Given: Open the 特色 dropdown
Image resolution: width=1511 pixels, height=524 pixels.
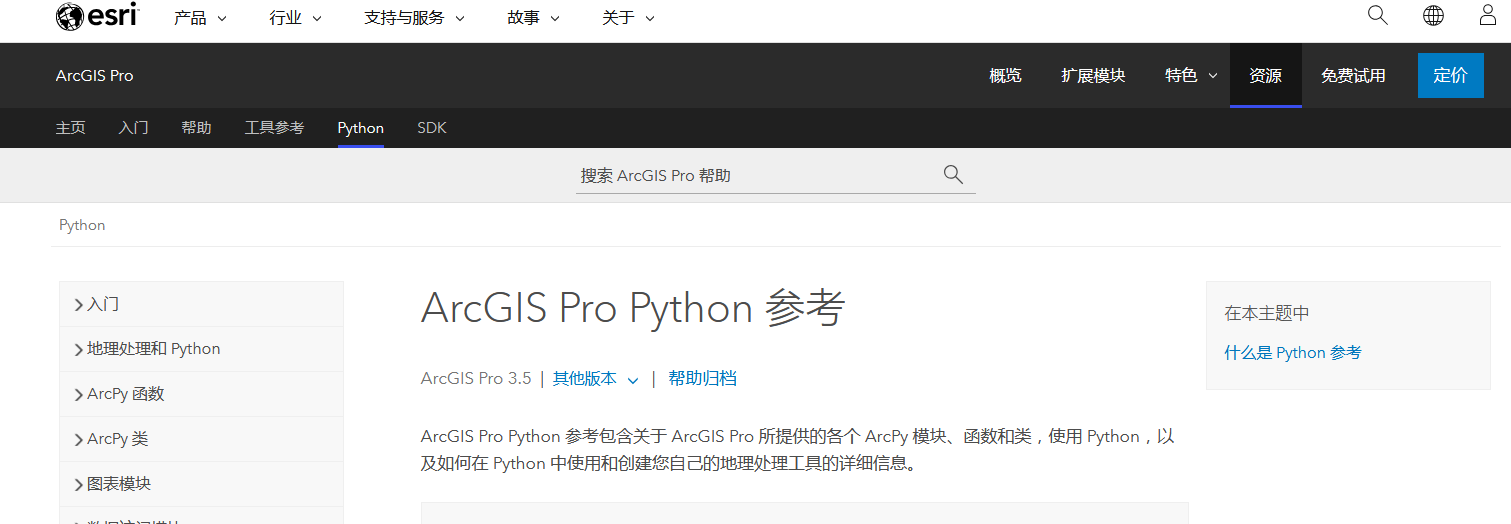Looking at the screenshot, I should point(1191,75).
